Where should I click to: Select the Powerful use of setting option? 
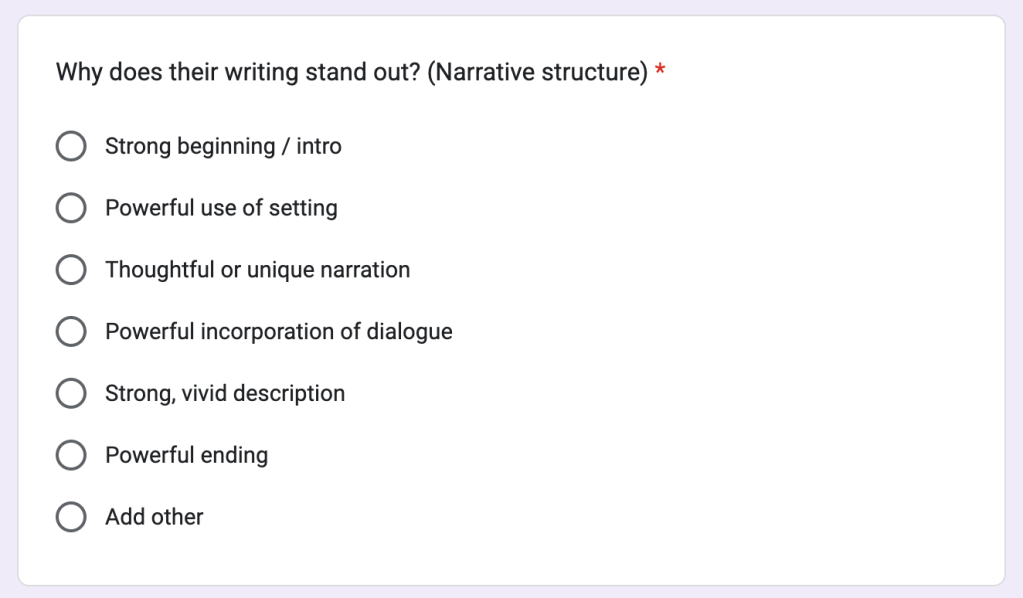point(70,208)
